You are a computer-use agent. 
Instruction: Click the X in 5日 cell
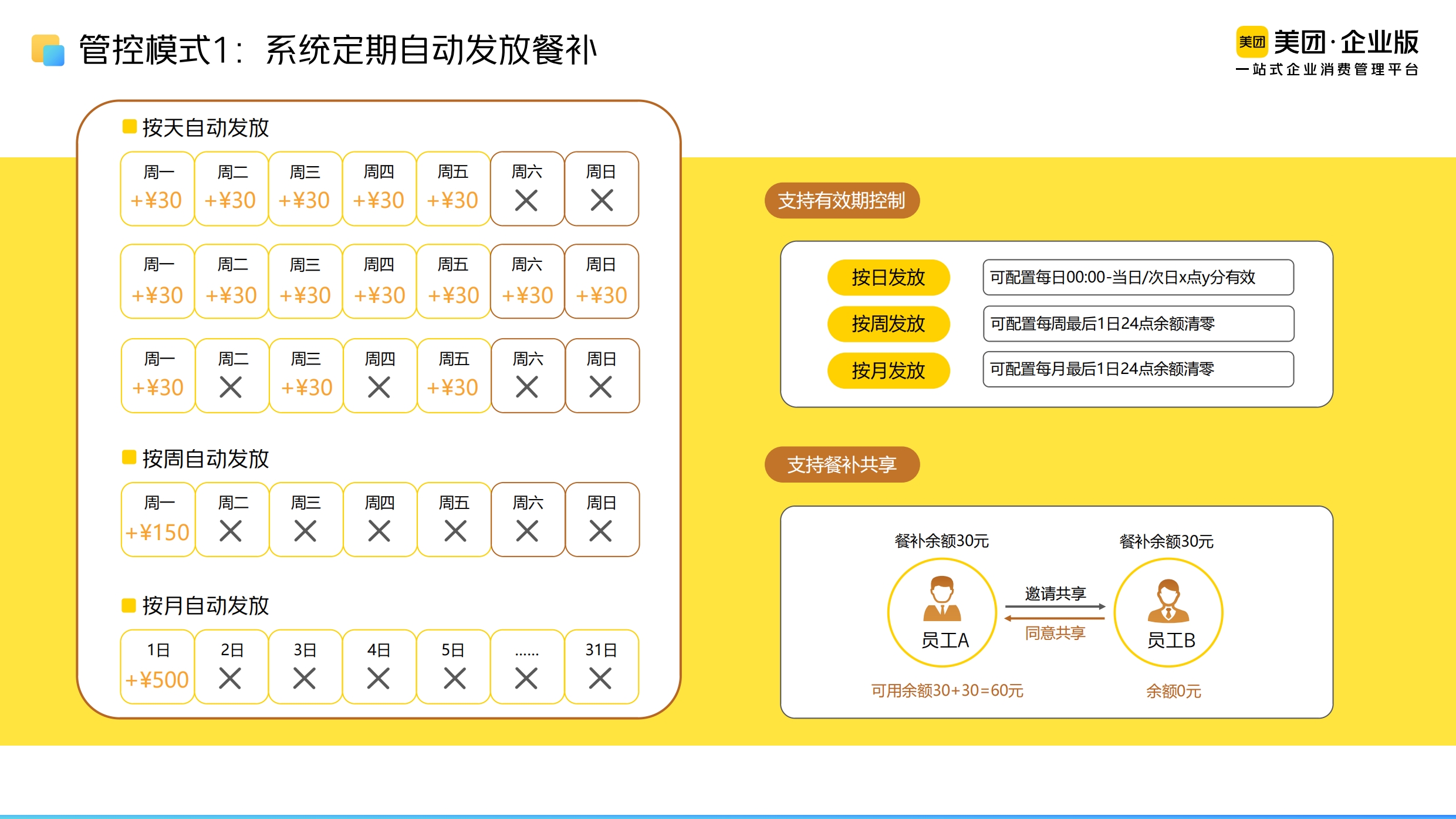[455, 679]
